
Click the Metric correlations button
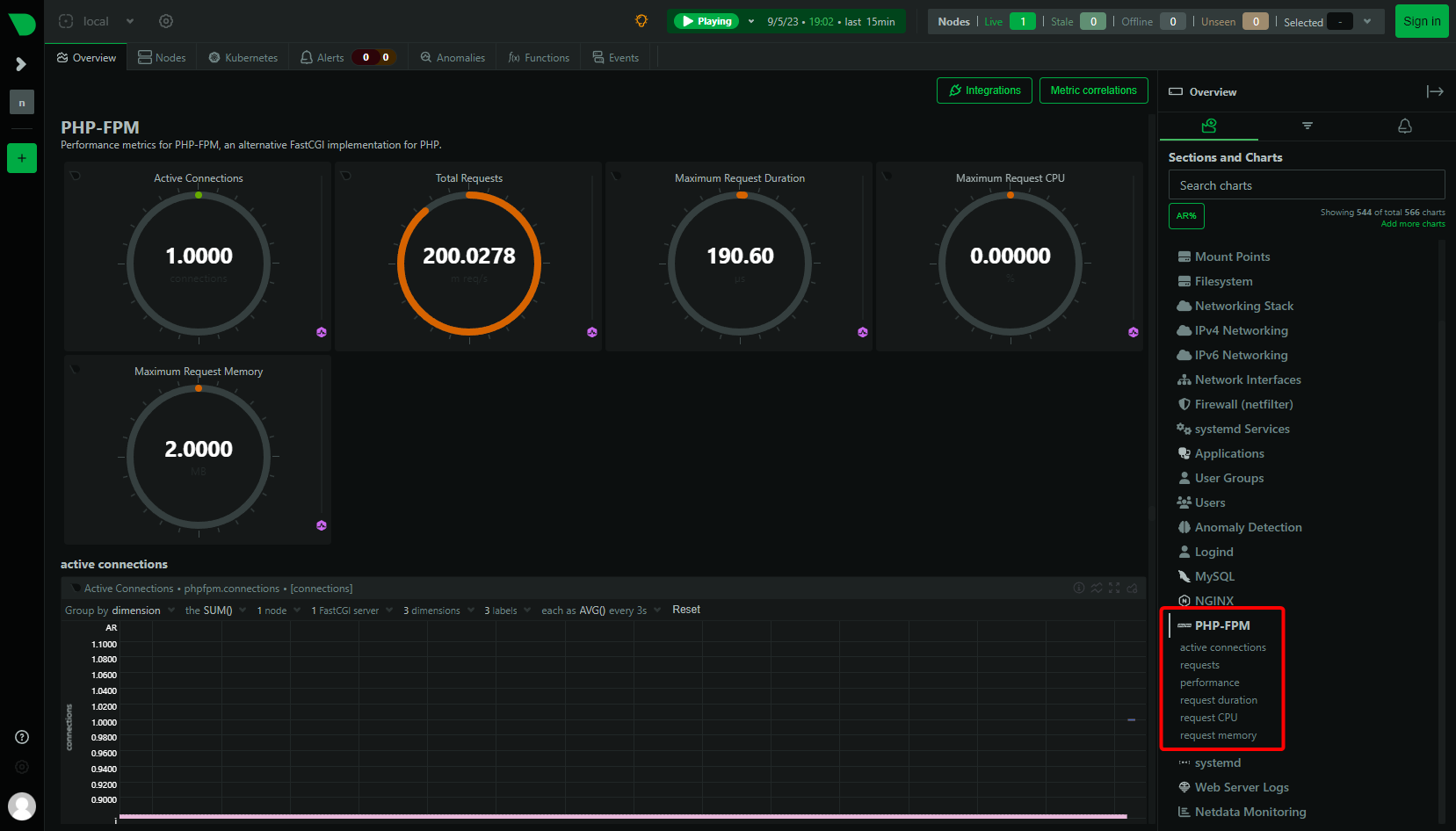point(1093,90)
